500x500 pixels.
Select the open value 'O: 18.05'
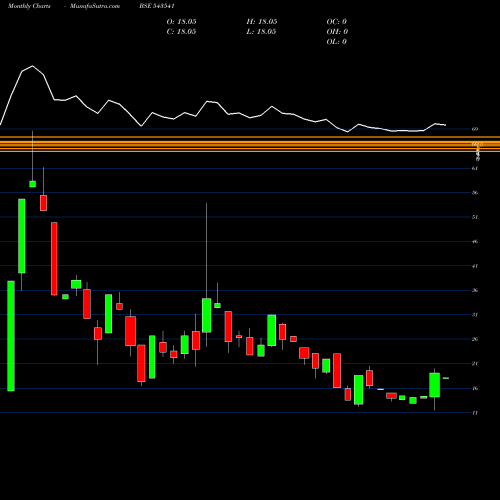(181, 22)
